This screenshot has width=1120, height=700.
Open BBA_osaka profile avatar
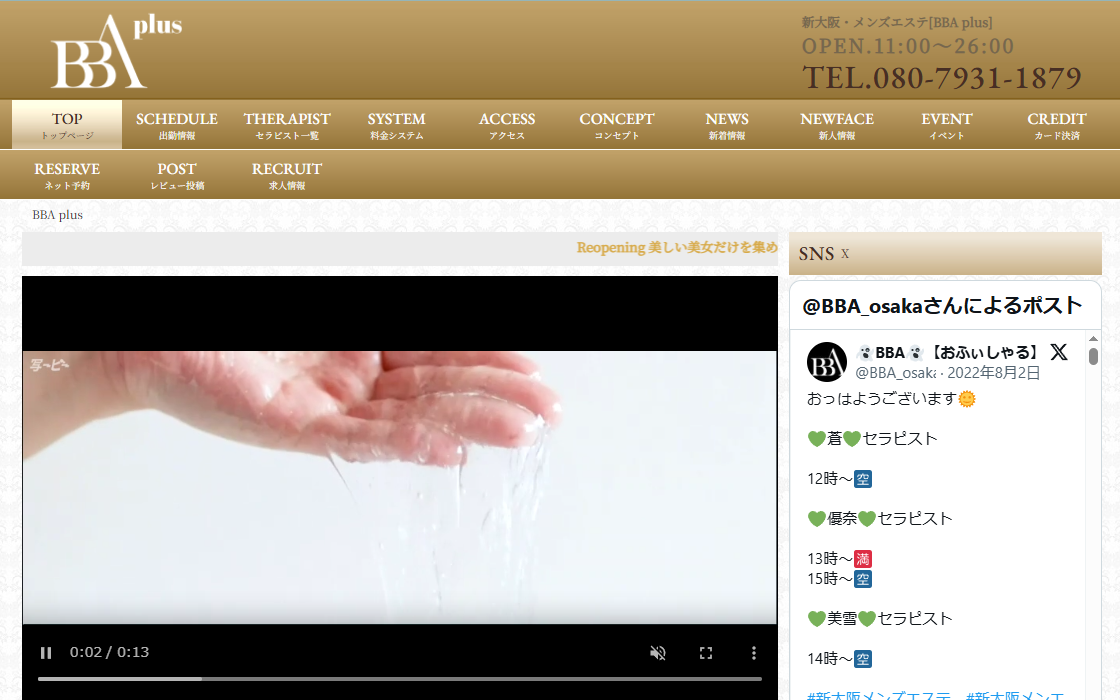tap(826, 362)
